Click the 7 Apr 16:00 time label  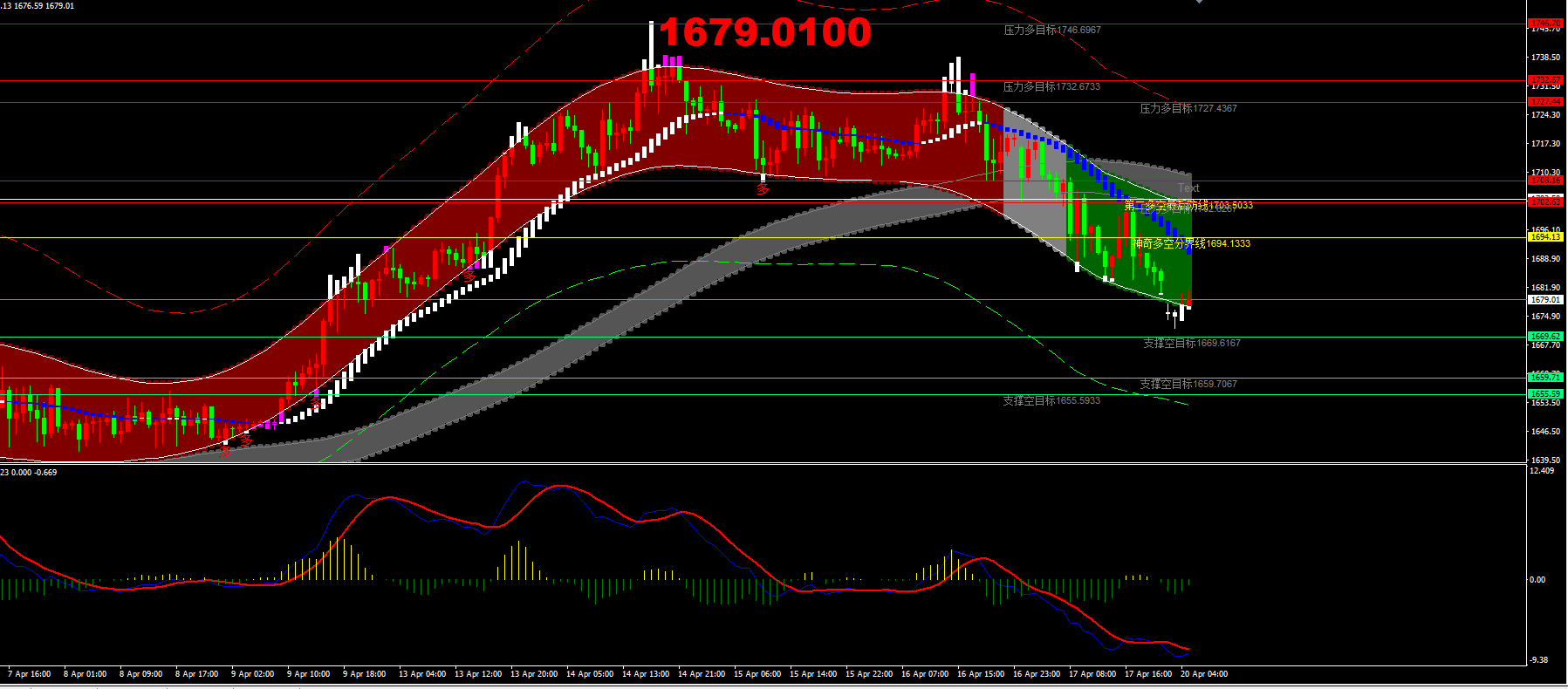[30, 674]
